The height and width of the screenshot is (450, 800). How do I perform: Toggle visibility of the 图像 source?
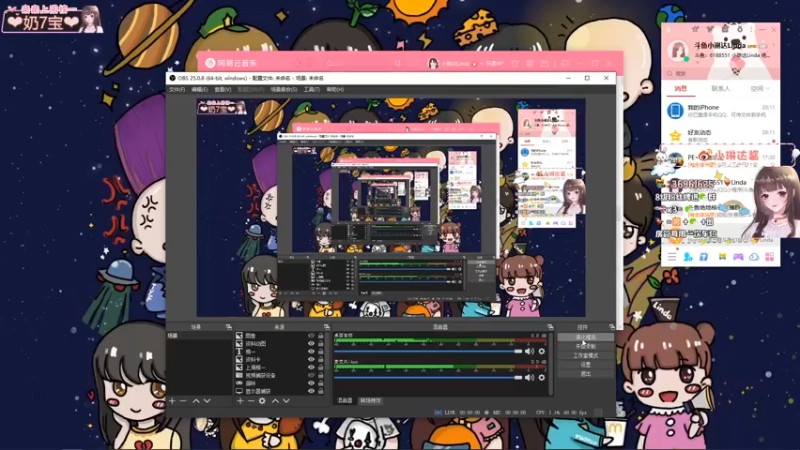[311, 336]
